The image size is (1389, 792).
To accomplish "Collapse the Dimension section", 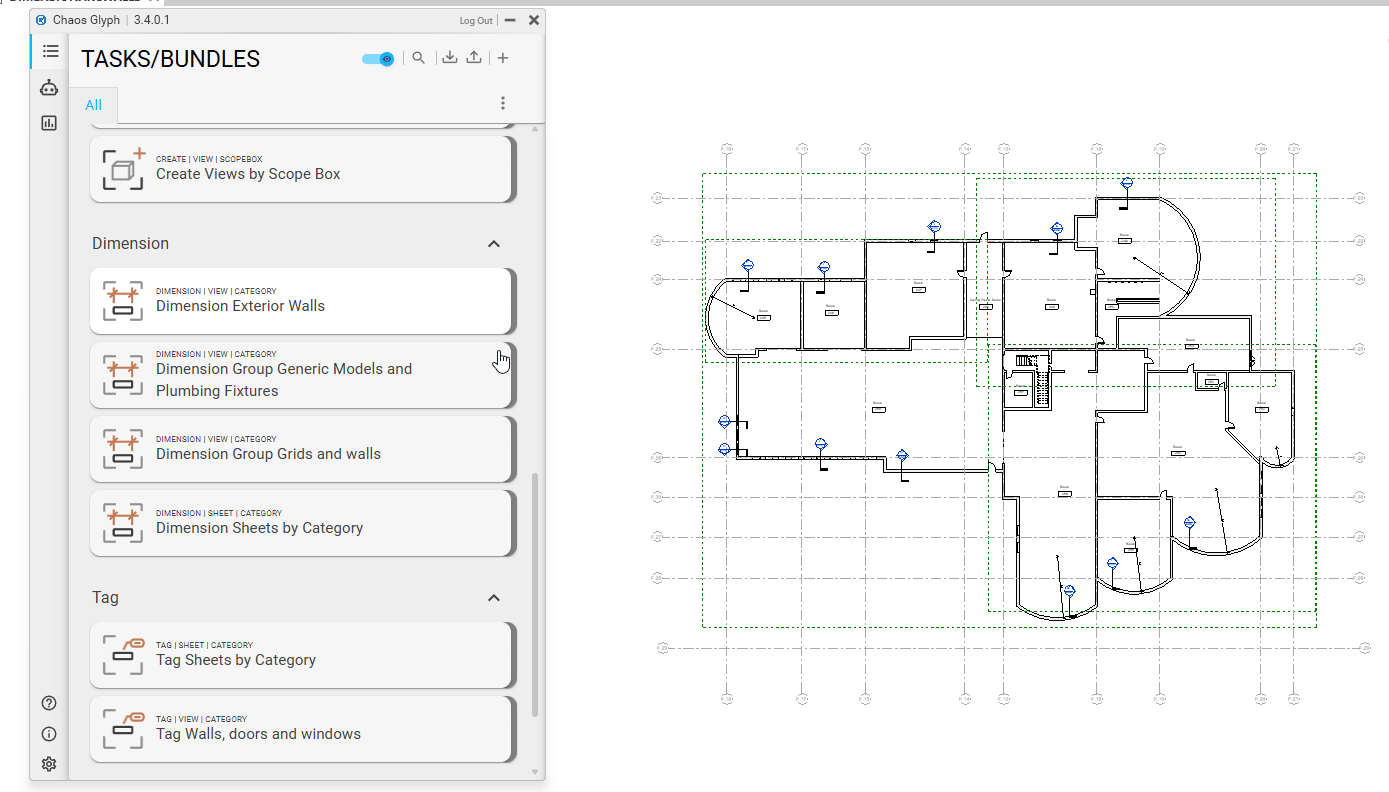I will tap(493, 243).
